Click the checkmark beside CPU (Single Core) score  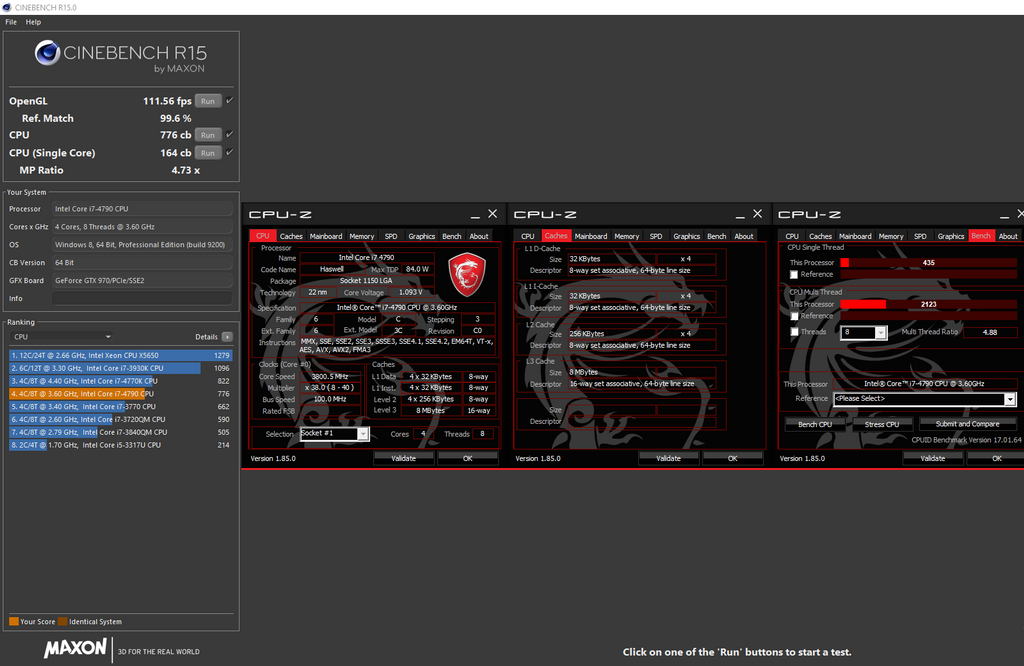point(232,152)
